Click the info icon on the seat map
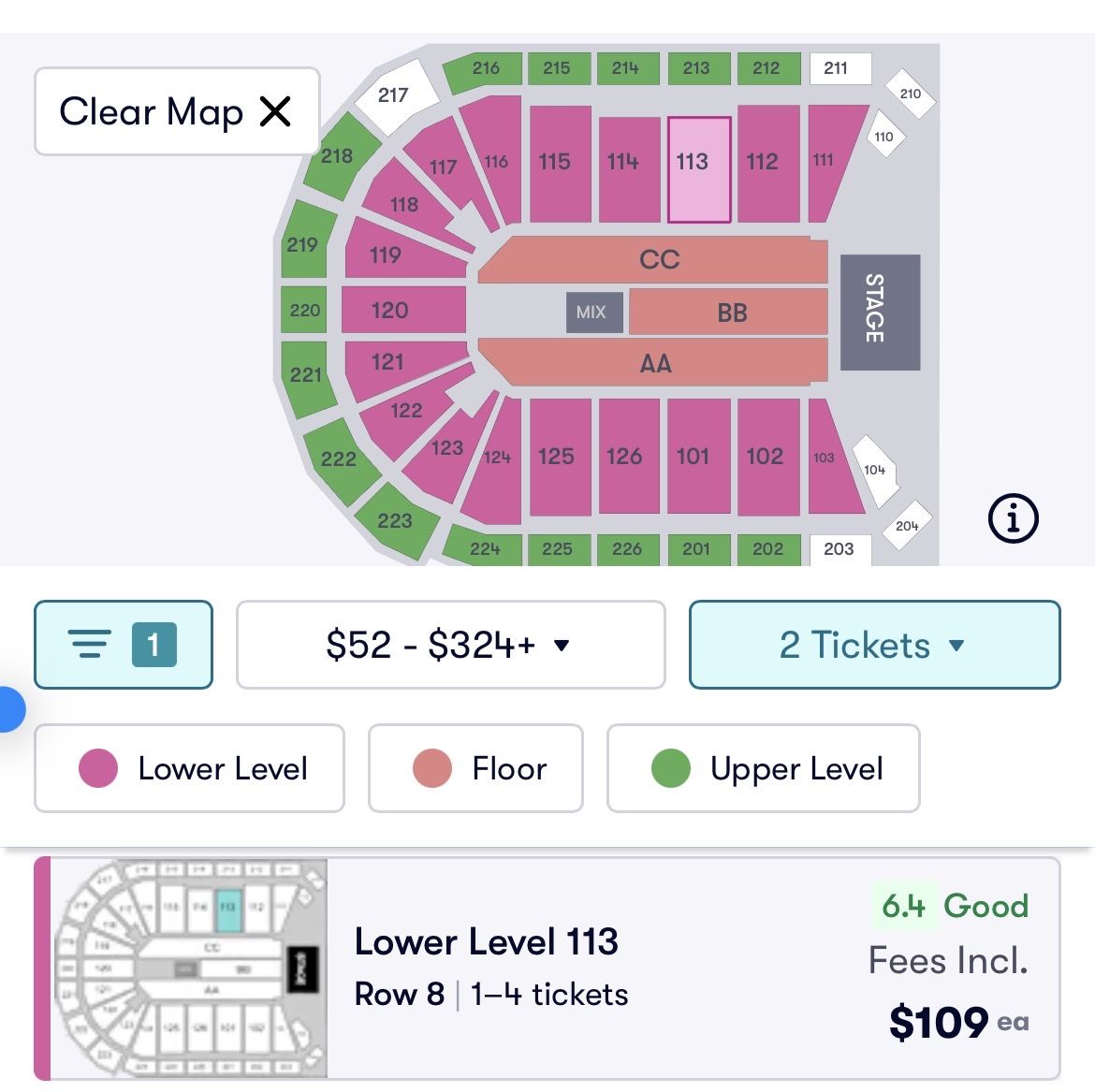The height and width of the screenshot is (1092, 1095). tap(1013, 517)
